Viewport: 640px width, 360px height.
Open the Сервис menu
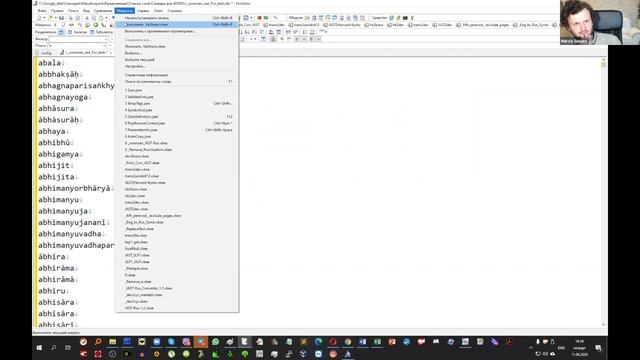point(143,11)
